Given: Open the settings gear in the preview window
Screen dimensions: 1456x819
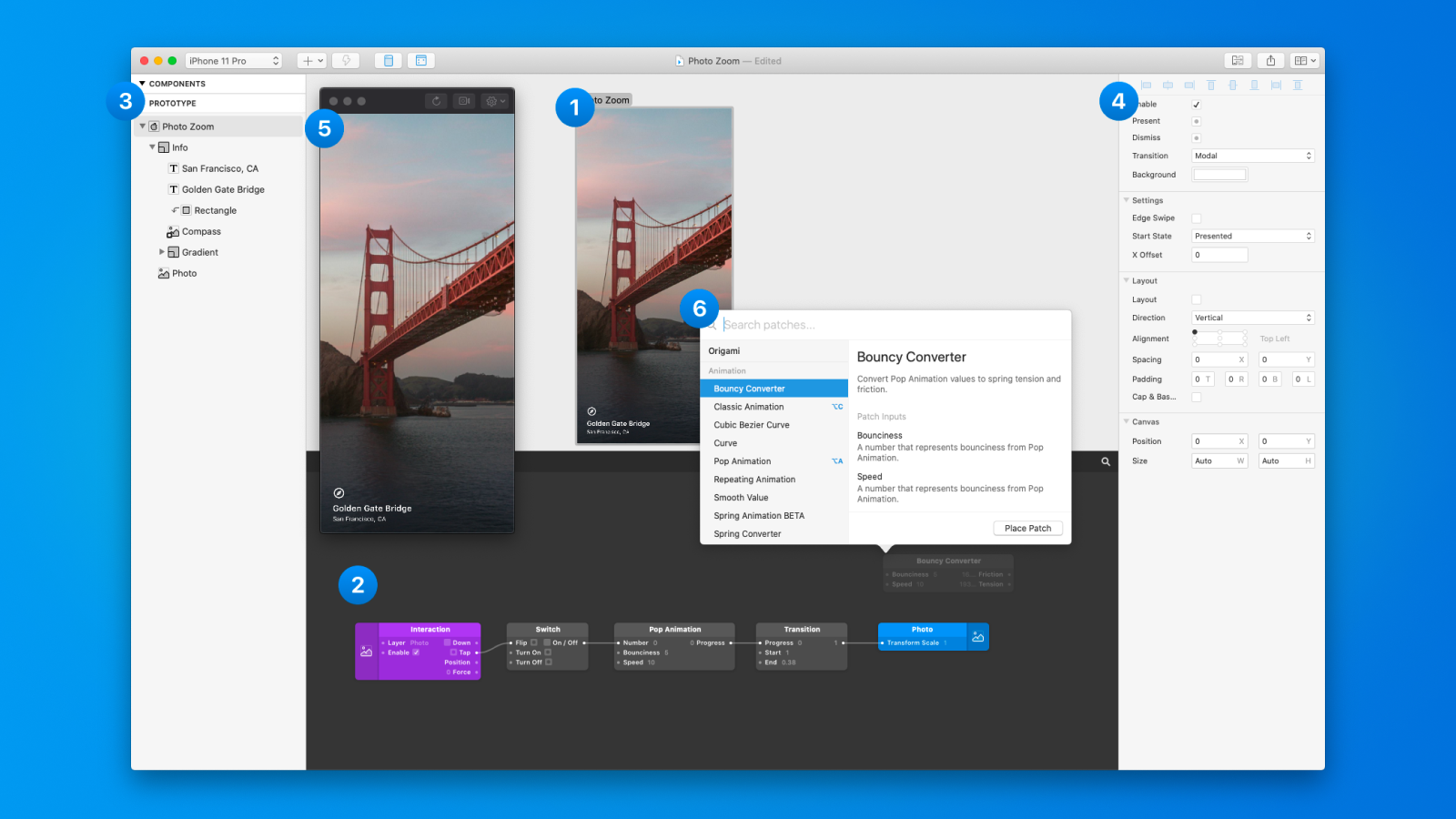Looking at the screenshot, I should pos(490,101).
